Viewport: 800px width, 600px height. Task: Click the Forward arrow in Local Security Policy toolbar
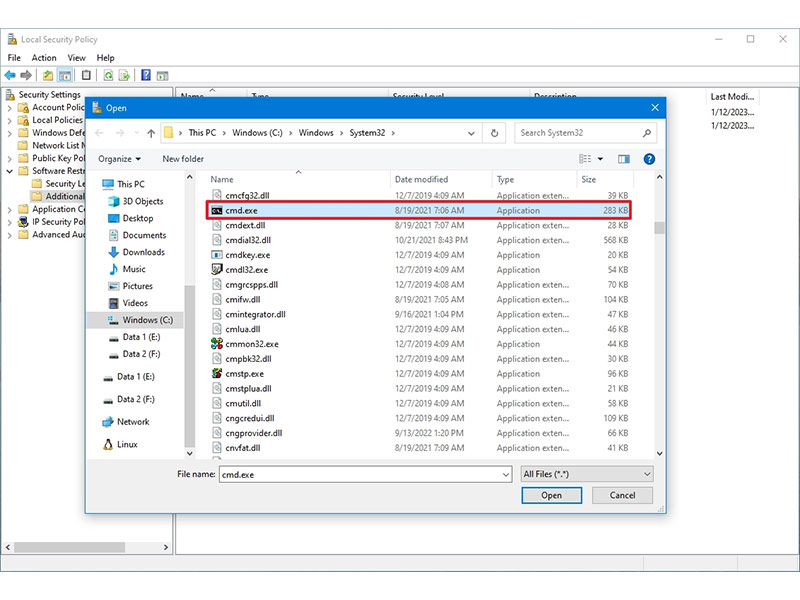pos(26,76)
